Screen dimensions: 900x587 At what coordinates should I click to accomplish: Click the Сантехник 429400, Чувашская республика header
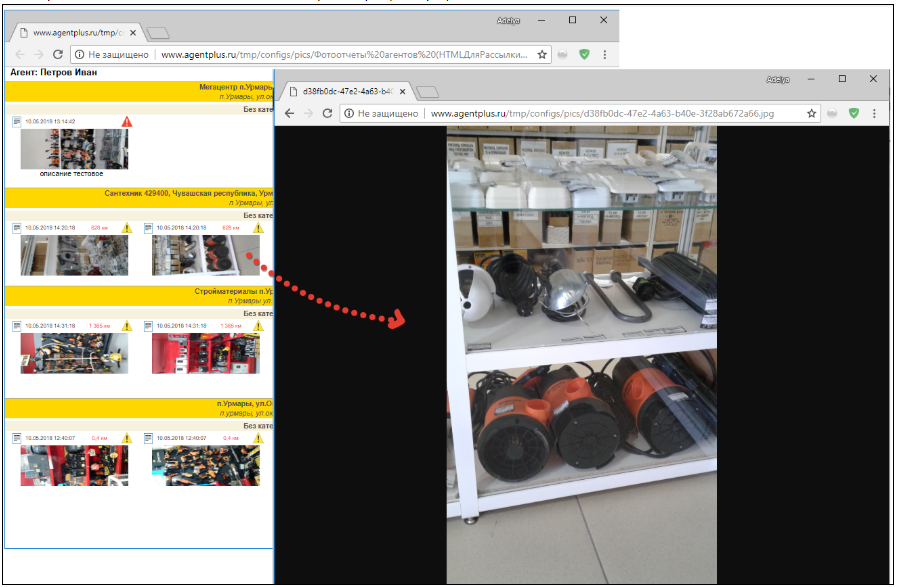click(x=139, y=197)
